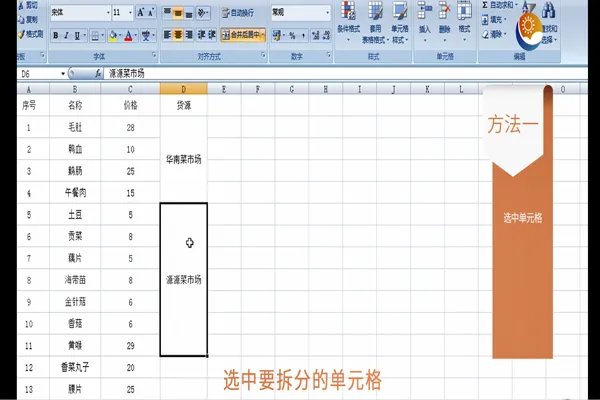Open the Number group dialog launcher
This screenshot has height=400, width=600.
[x=329, y=56]
